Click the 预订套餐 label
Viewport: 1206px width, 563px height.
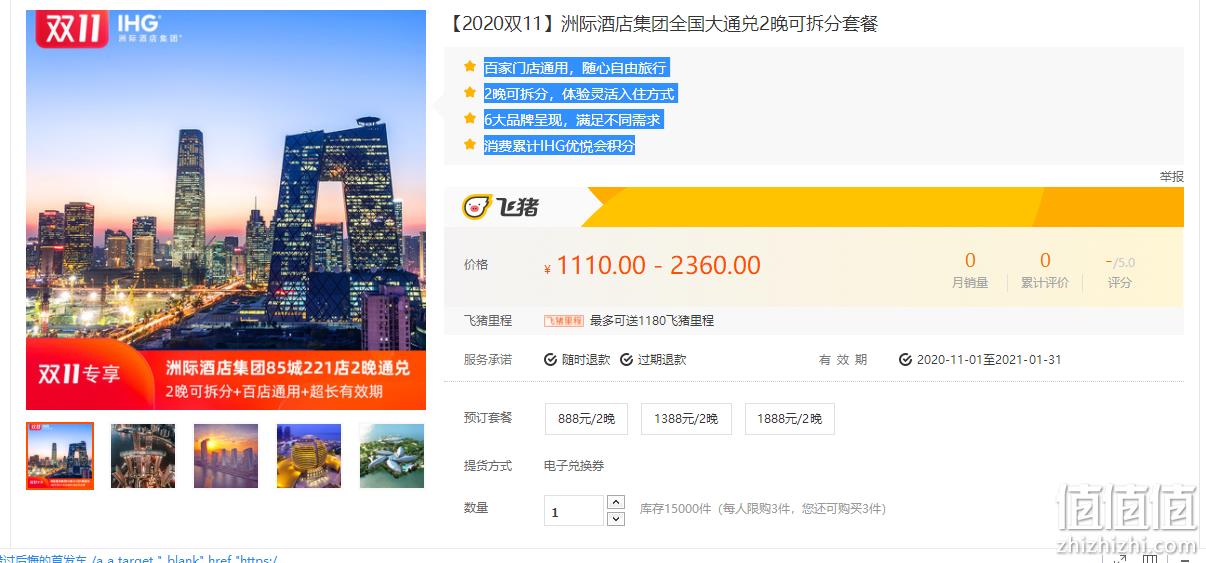[x=488, y=418]
